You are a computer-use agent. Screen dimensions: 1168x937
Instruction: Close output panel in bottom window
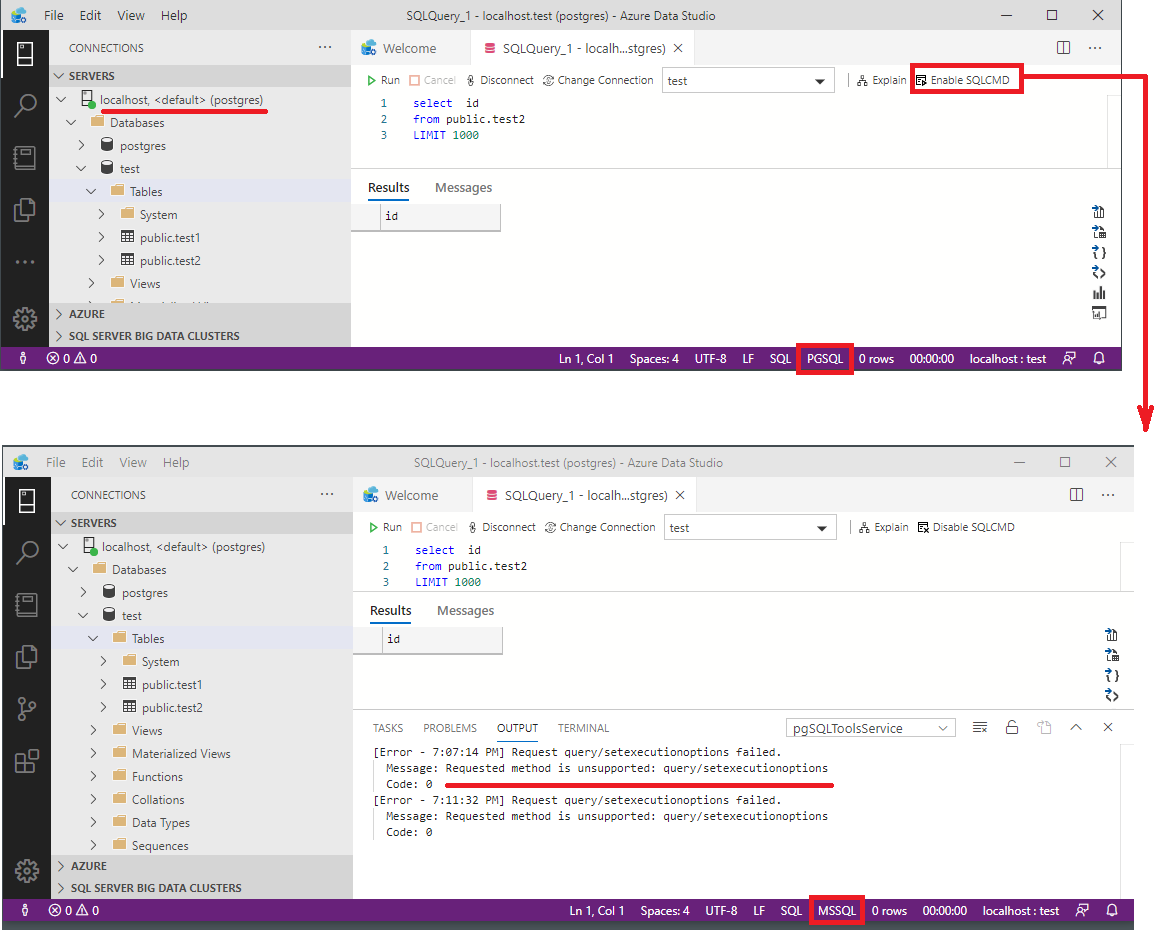(1108, 728)
